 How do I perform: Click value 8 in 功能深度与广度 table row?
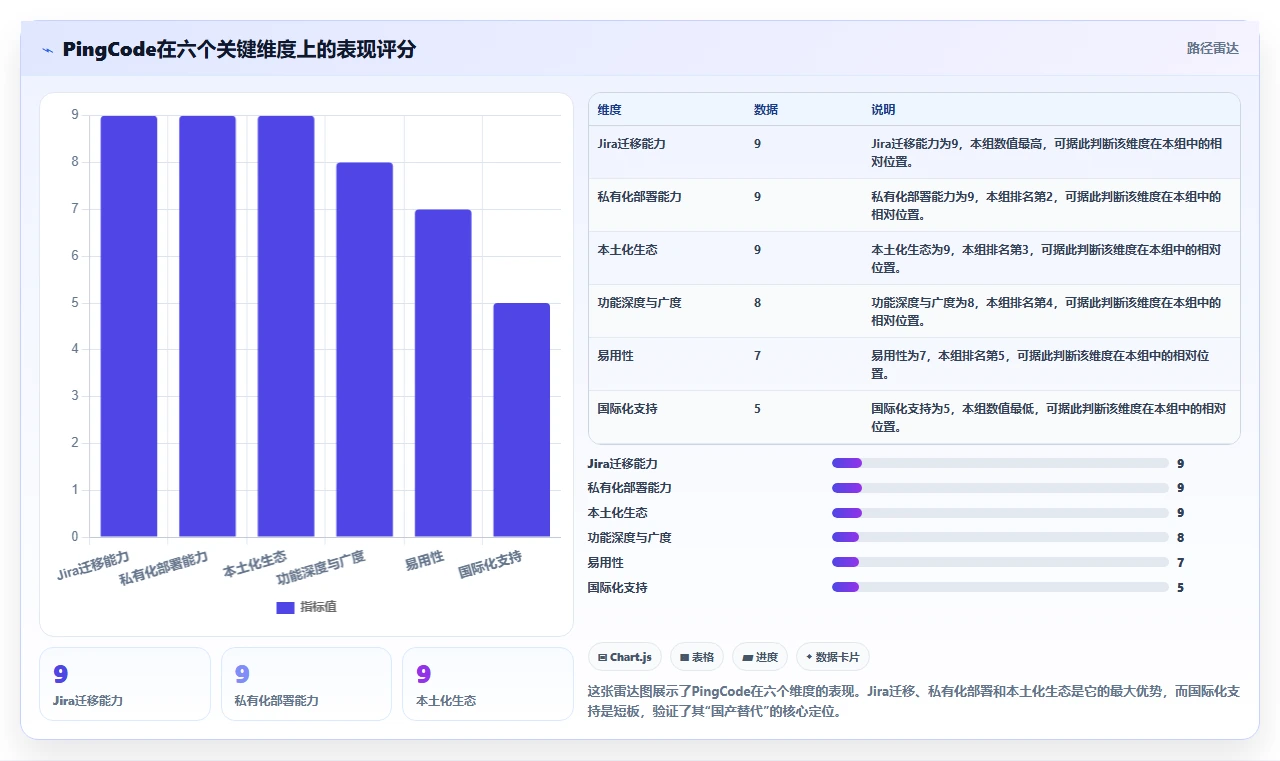point(757,302)
